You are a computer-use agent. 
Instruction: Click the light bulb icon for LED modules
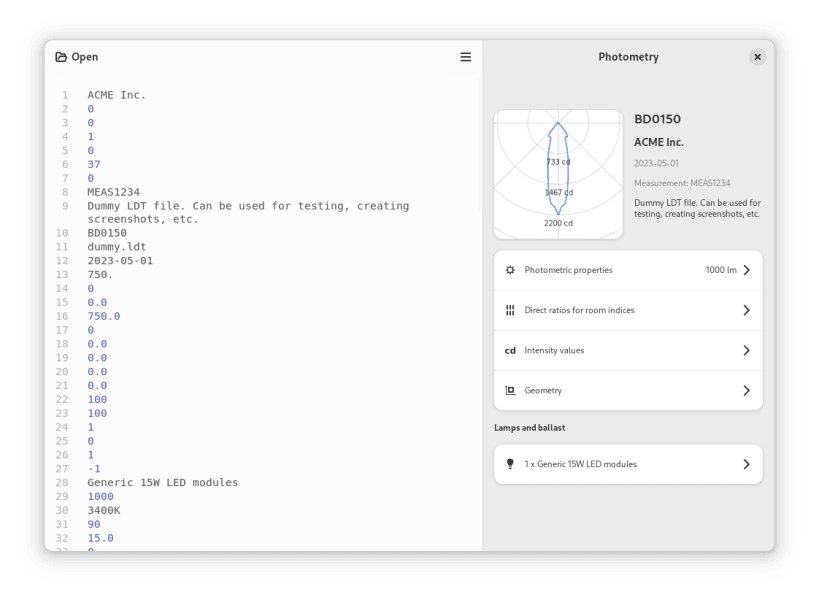click(x=510, y=463)
